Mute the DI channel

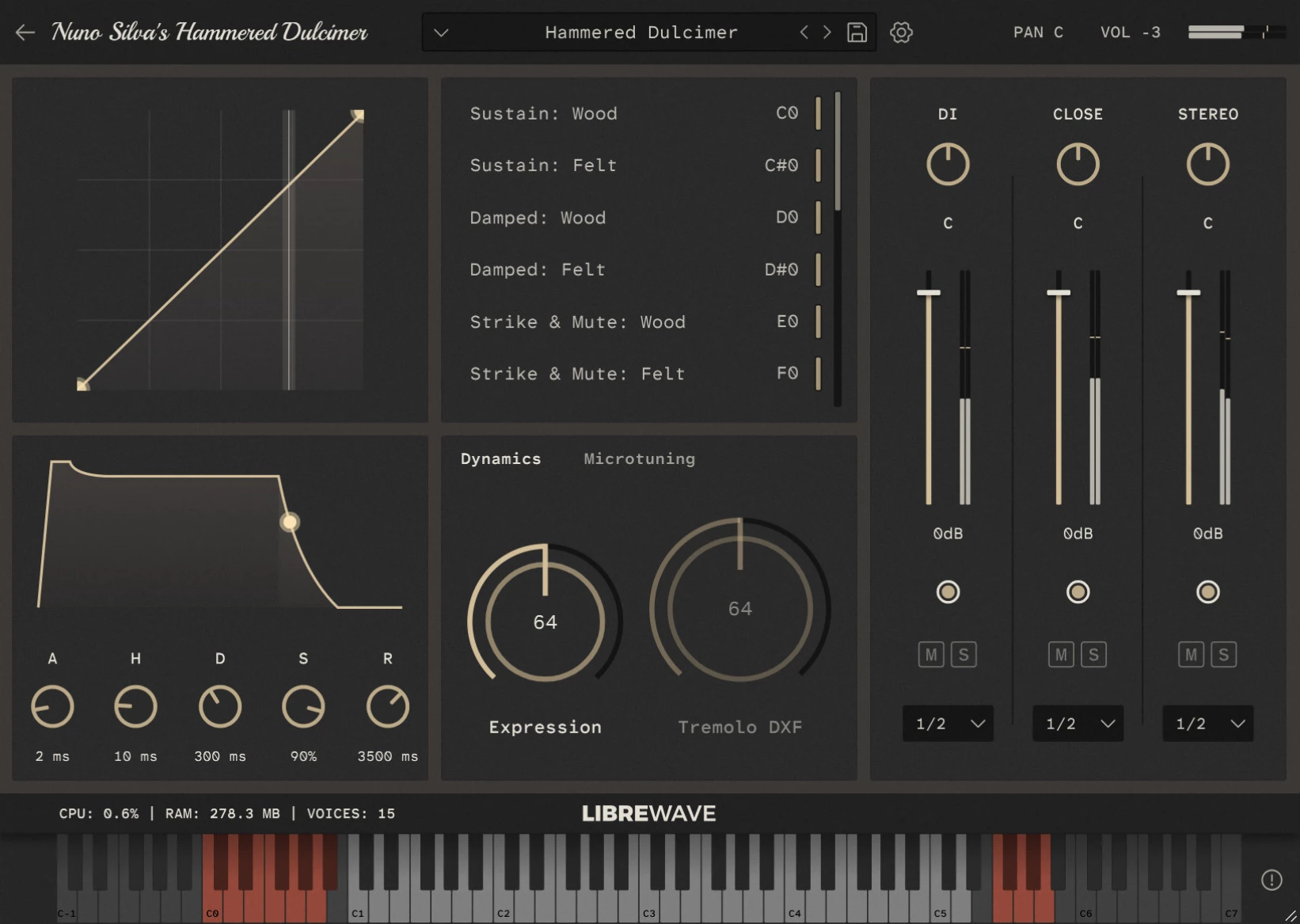click(931, 655)
